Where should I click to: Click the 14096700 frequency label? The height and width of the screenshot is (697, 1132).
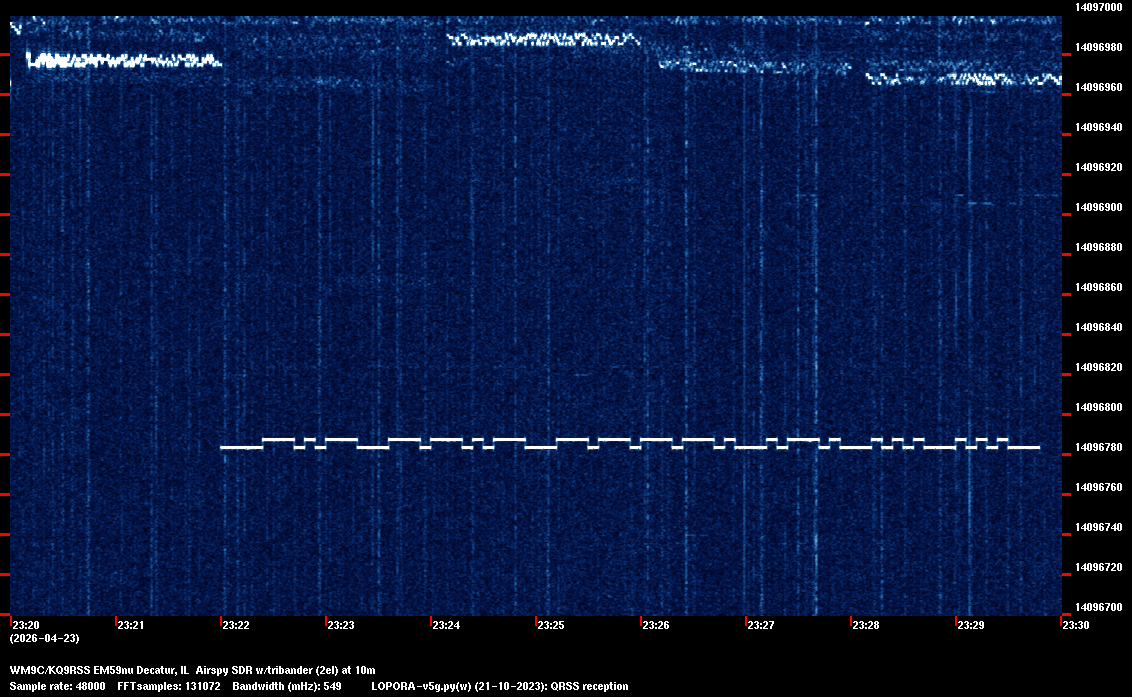coord(1098,607)
